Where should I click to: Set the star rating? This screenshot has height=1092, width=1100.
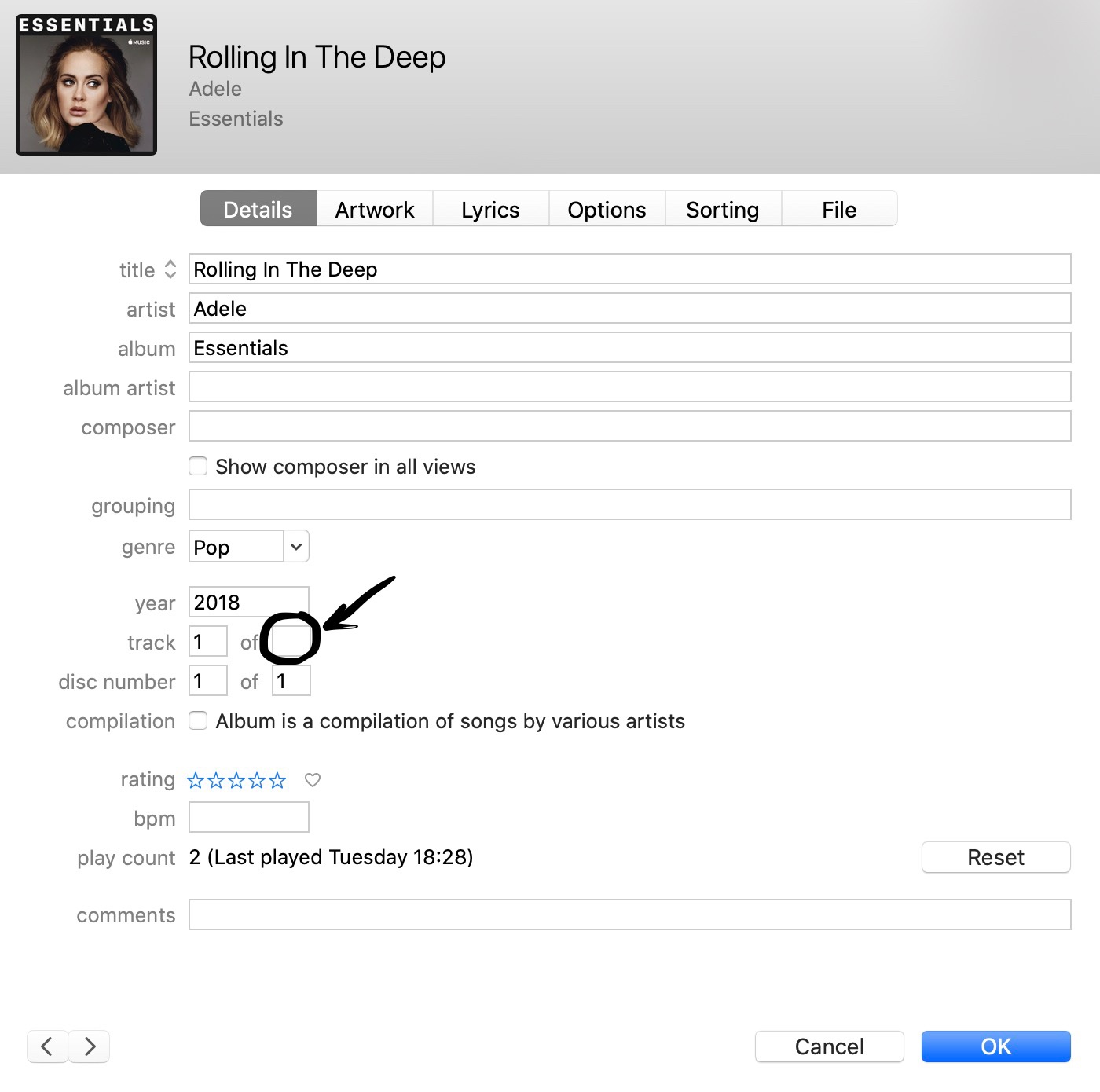(236, 780)
